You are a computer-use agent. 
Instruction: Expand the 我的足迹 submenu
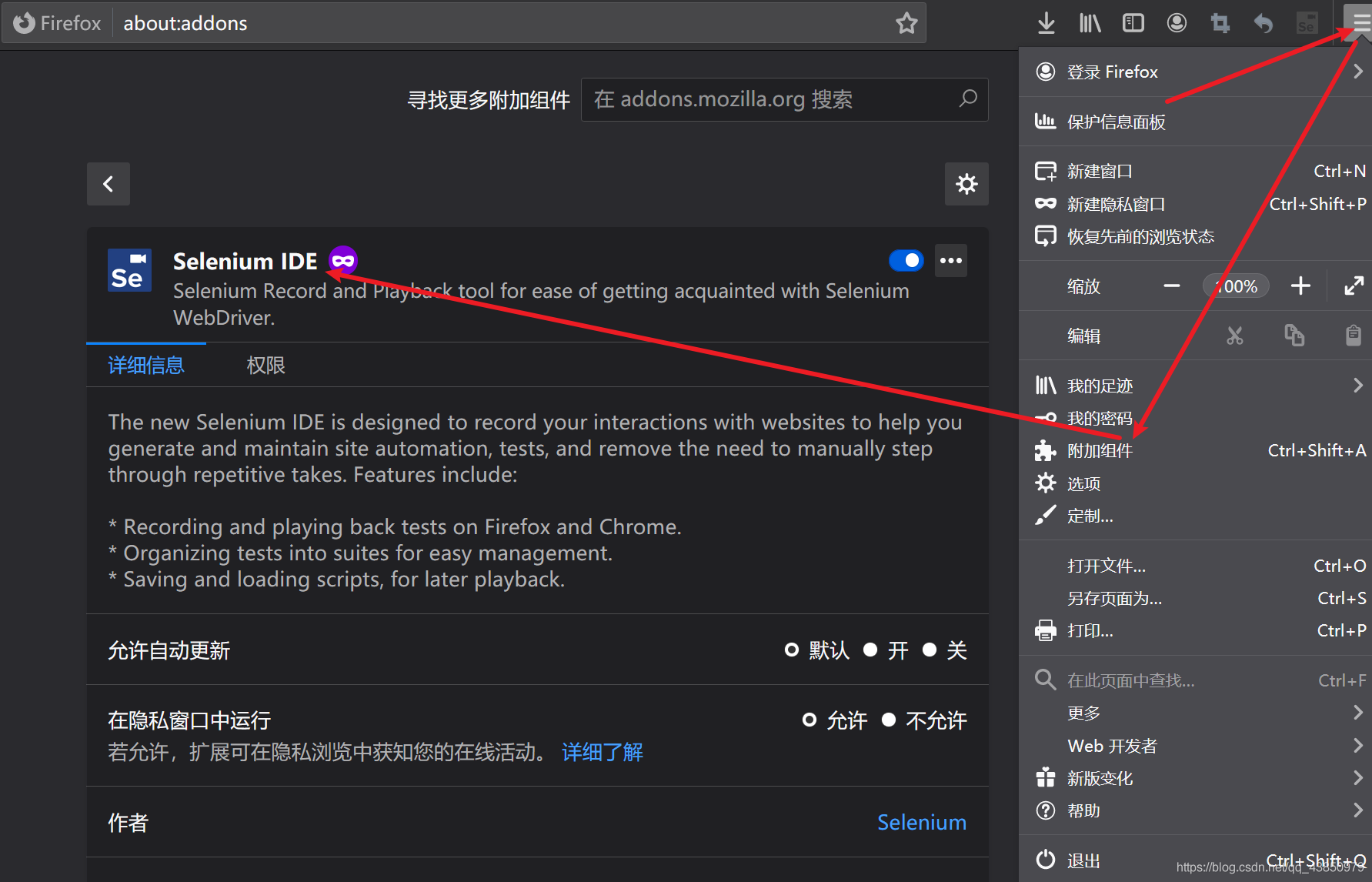point(1195,386)
